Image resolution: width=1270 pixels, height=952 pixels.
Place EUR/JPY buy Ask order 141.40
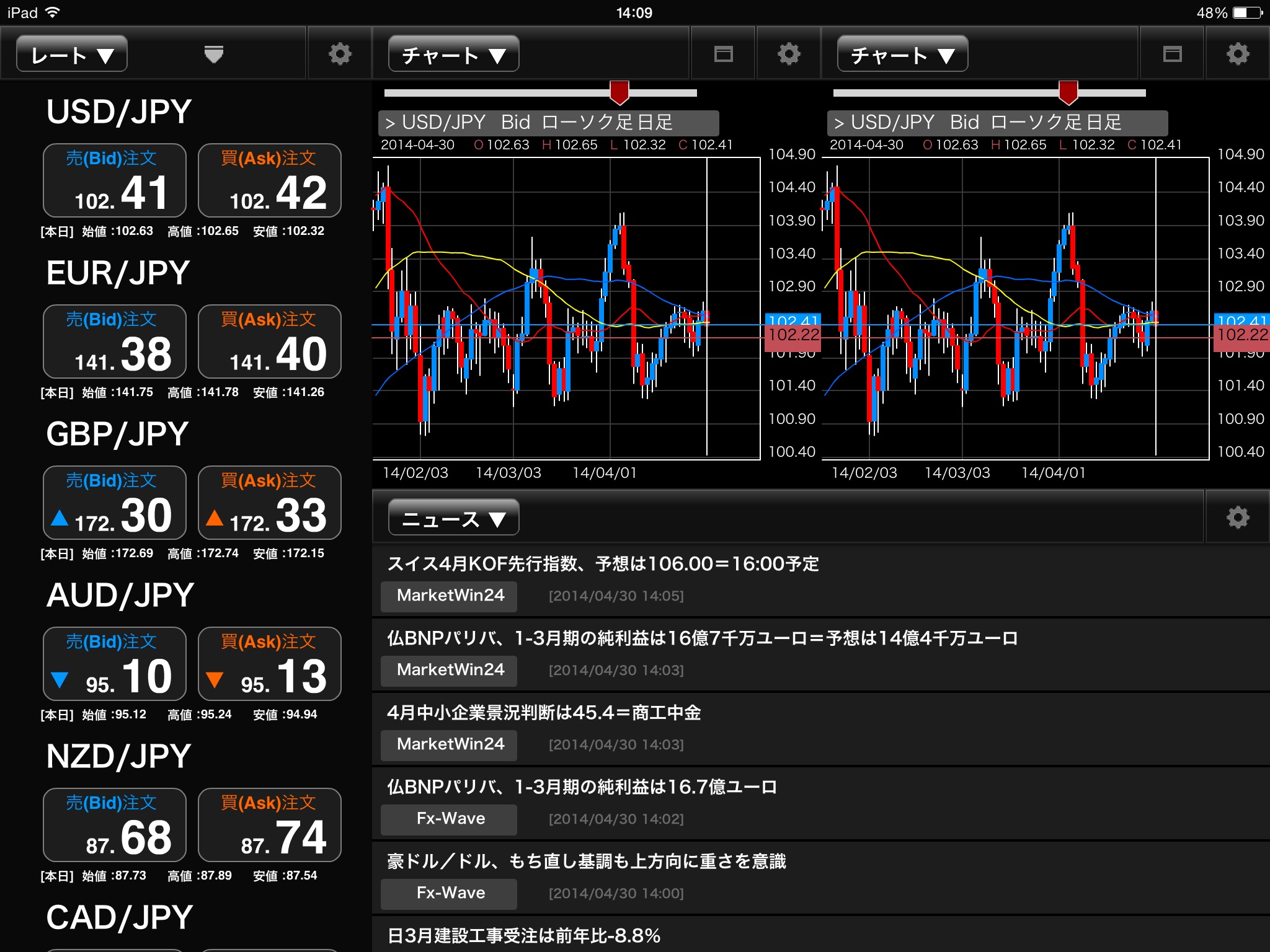click(270, 342)
